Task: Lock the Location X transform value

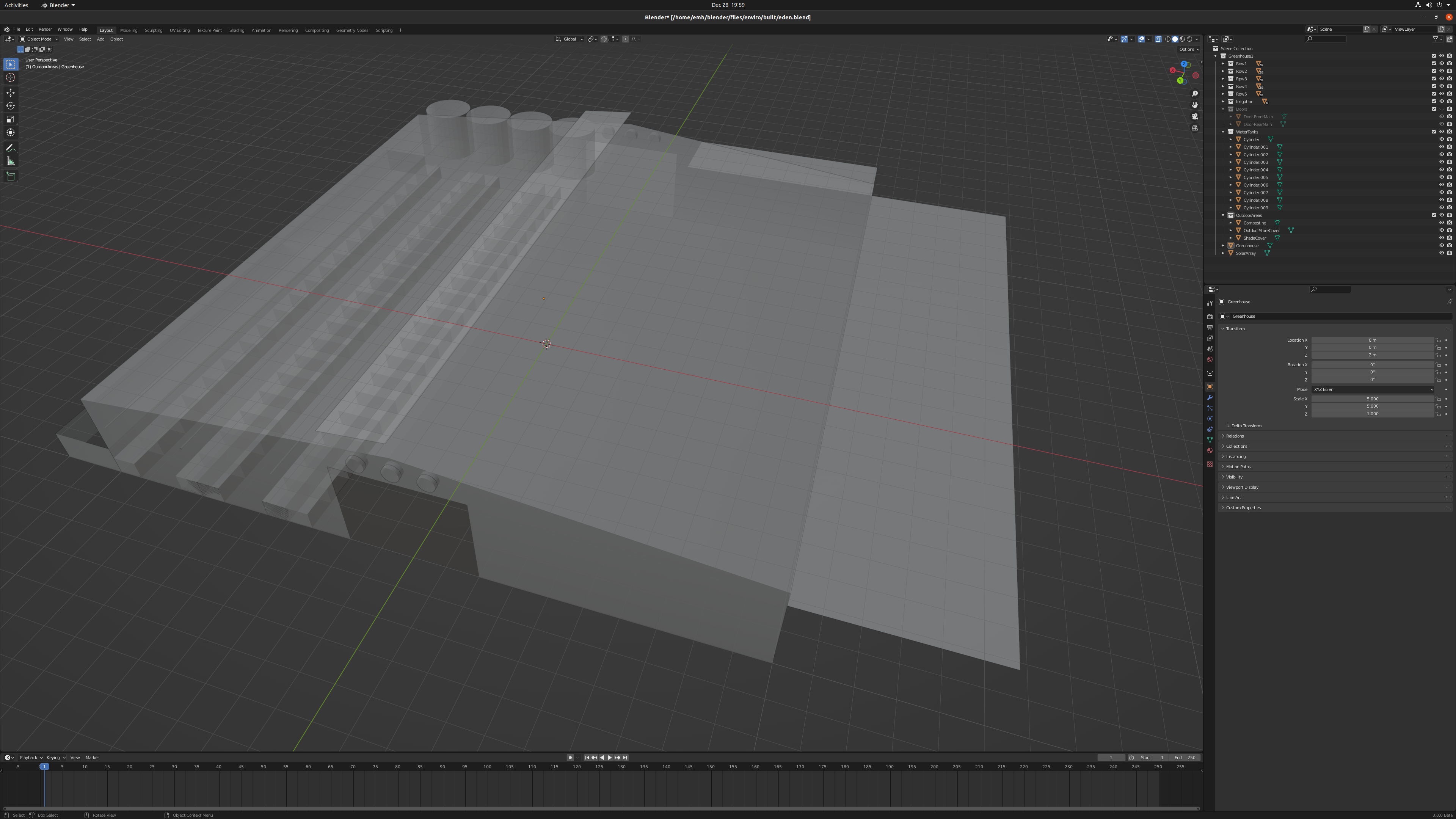Action: [x=1439, y=340]
